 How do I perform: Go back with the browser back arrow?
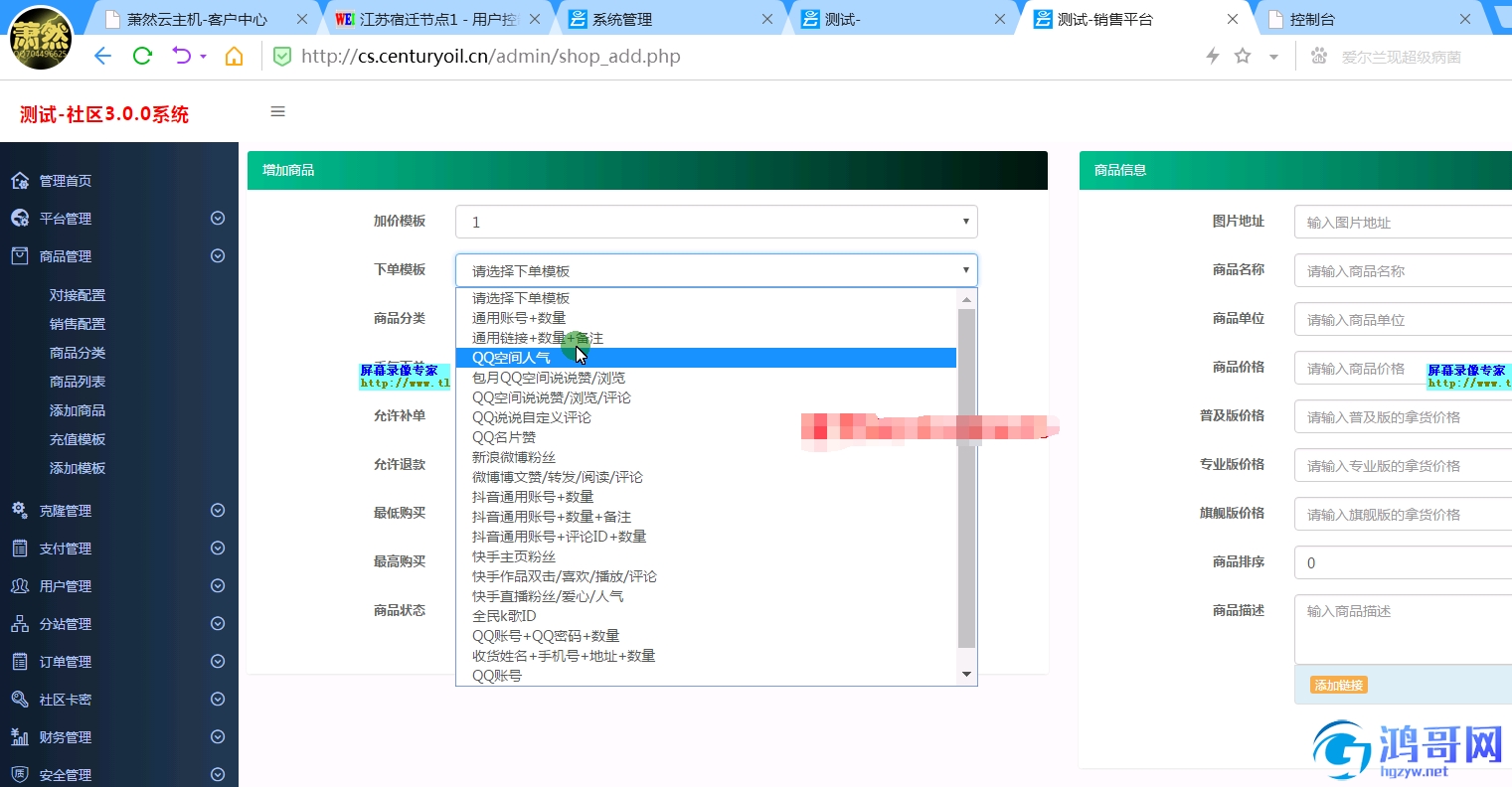[x=102, y=57]
